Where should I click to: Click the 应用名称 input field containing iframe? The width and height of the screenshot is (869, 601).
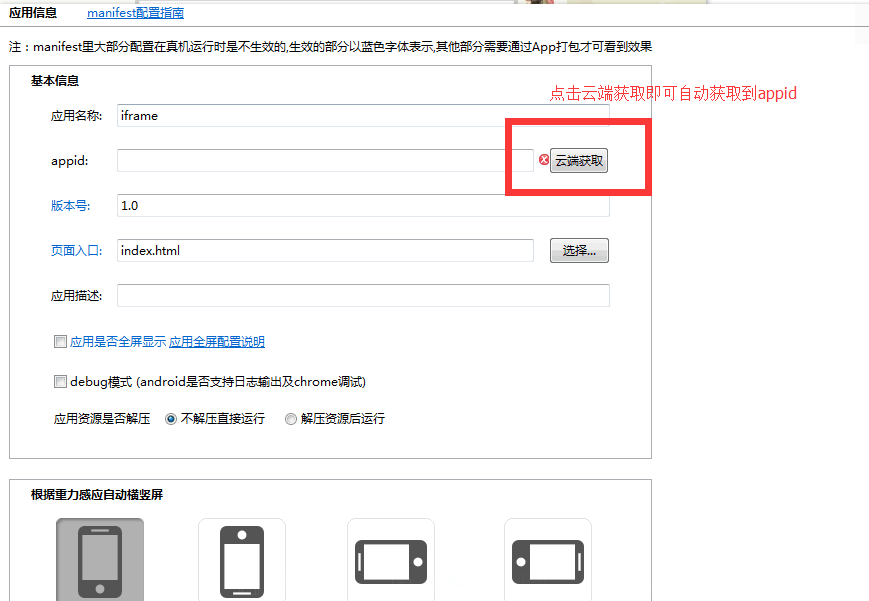(363, 115)
